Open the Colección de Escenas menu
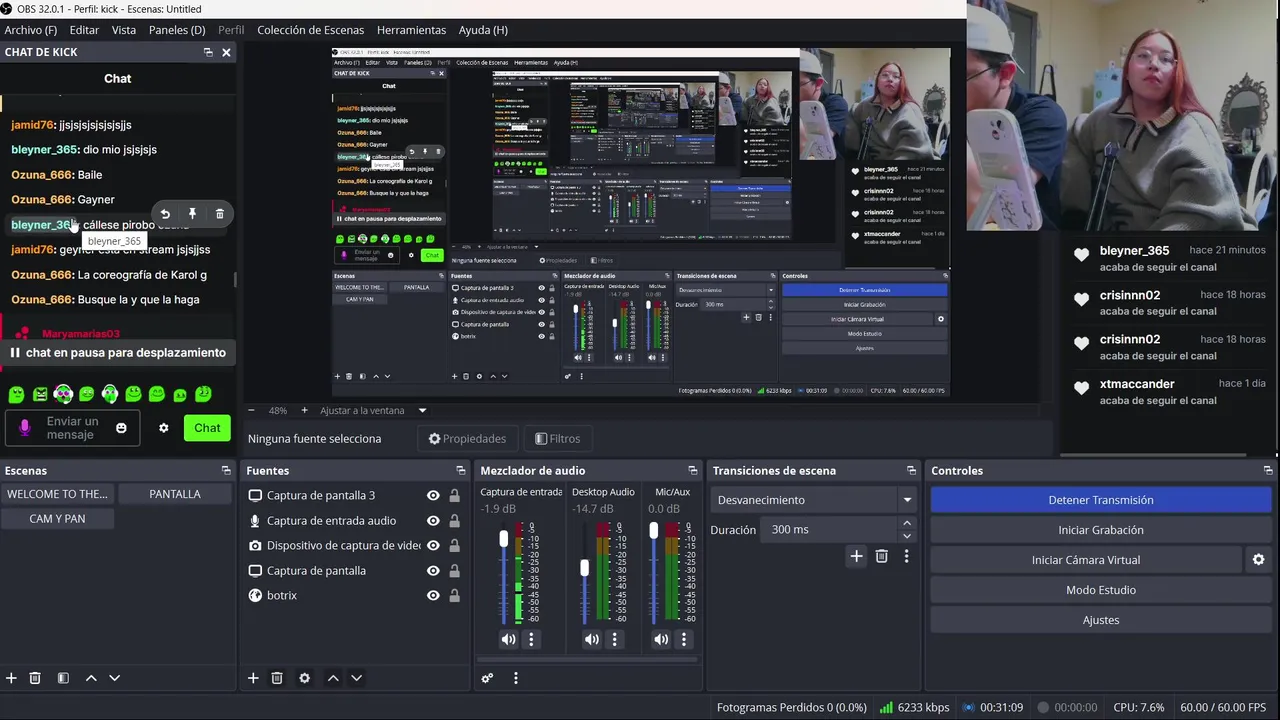The height and width of the screenshot is (720, 1280). tap(311, 30)
